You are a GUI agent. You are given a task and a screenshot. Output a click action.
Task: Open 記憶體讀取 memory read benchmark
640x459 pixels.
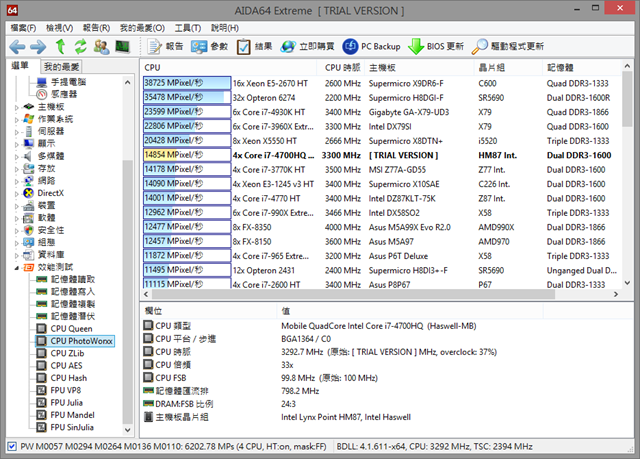[73, 279]
